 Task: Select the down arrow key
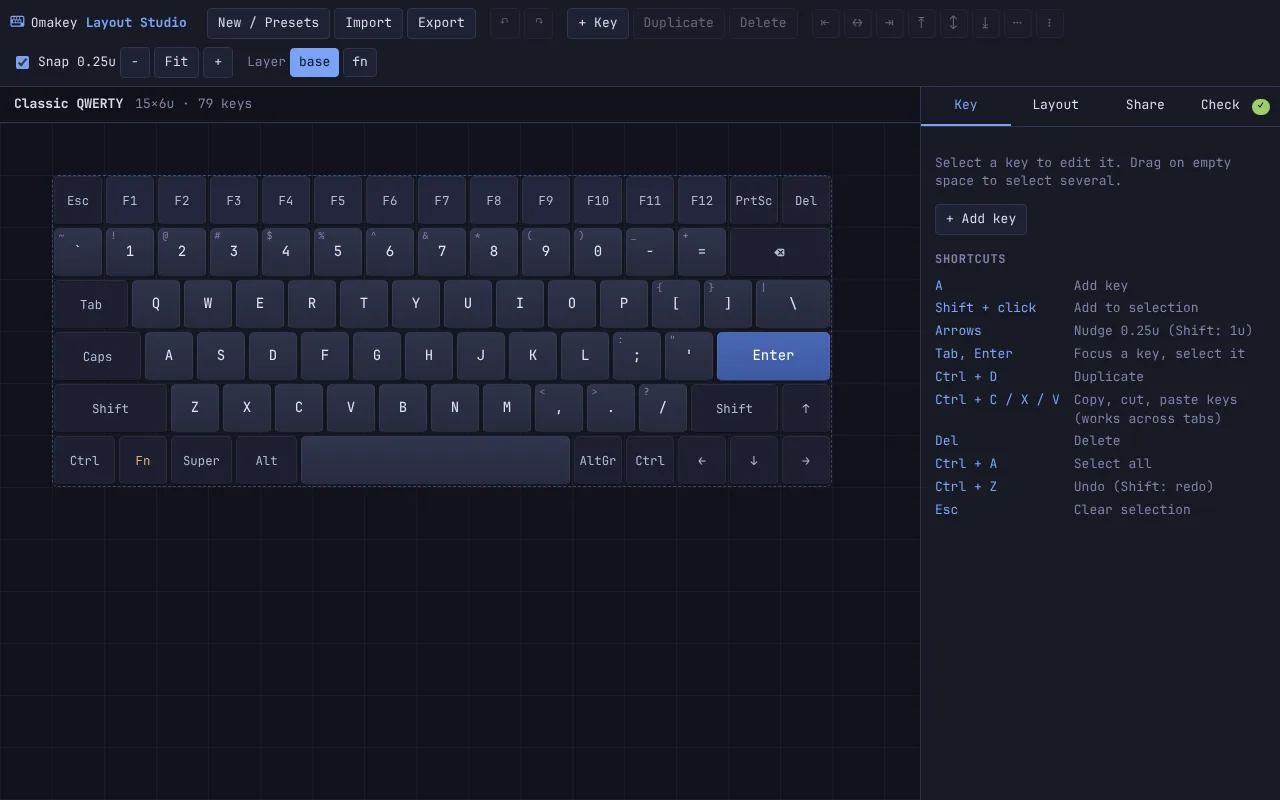(x=754, y=460)
